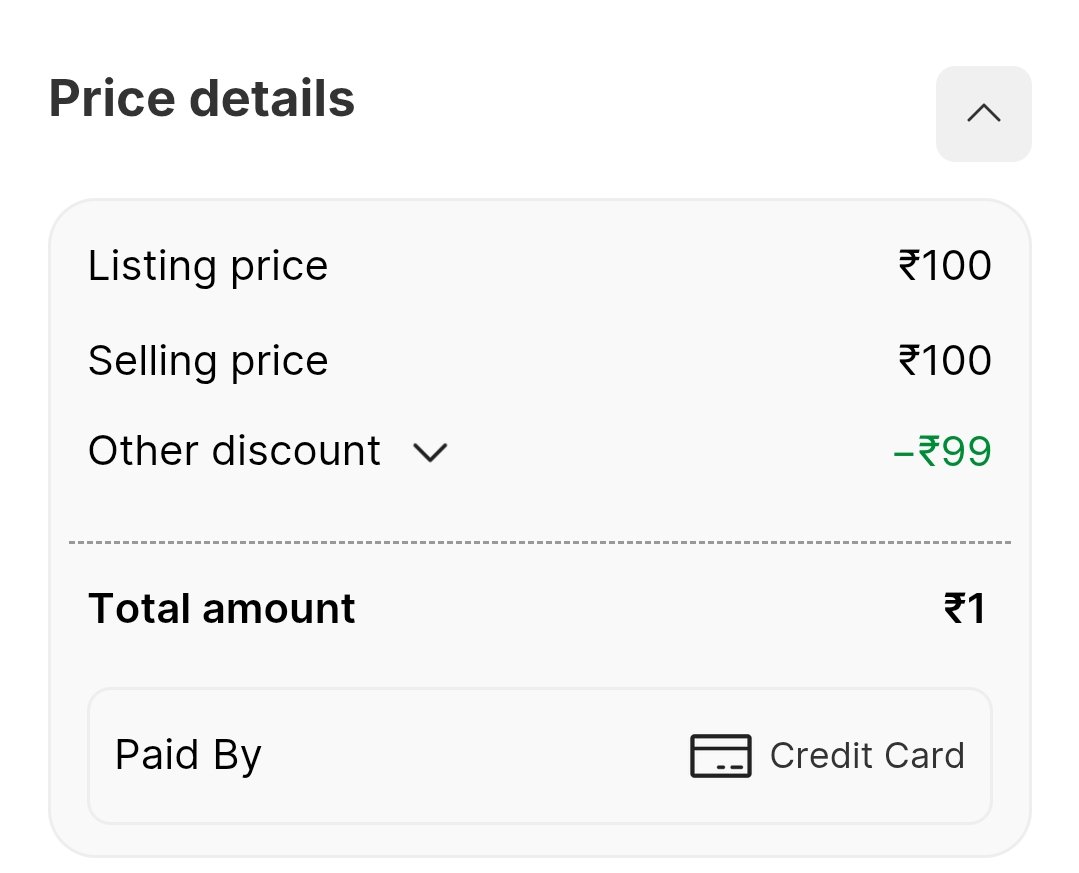This screenshot has height=873, width=1079.
Task: Click the green −₹99 discount value
Action: point(942,451)
